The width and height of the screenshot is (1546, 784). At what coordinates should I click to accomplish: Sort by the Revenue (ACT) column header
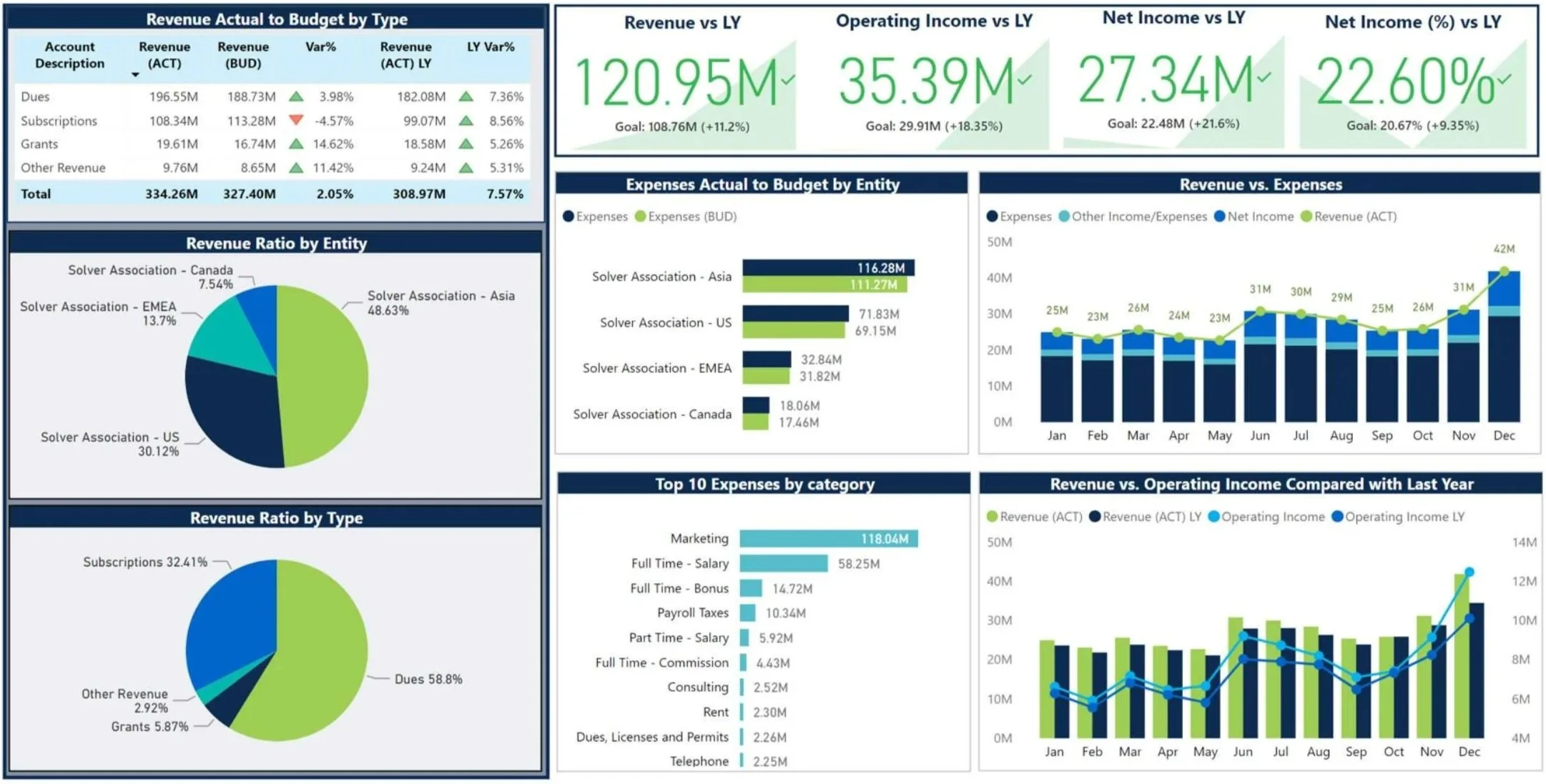(x=164, y=55)
